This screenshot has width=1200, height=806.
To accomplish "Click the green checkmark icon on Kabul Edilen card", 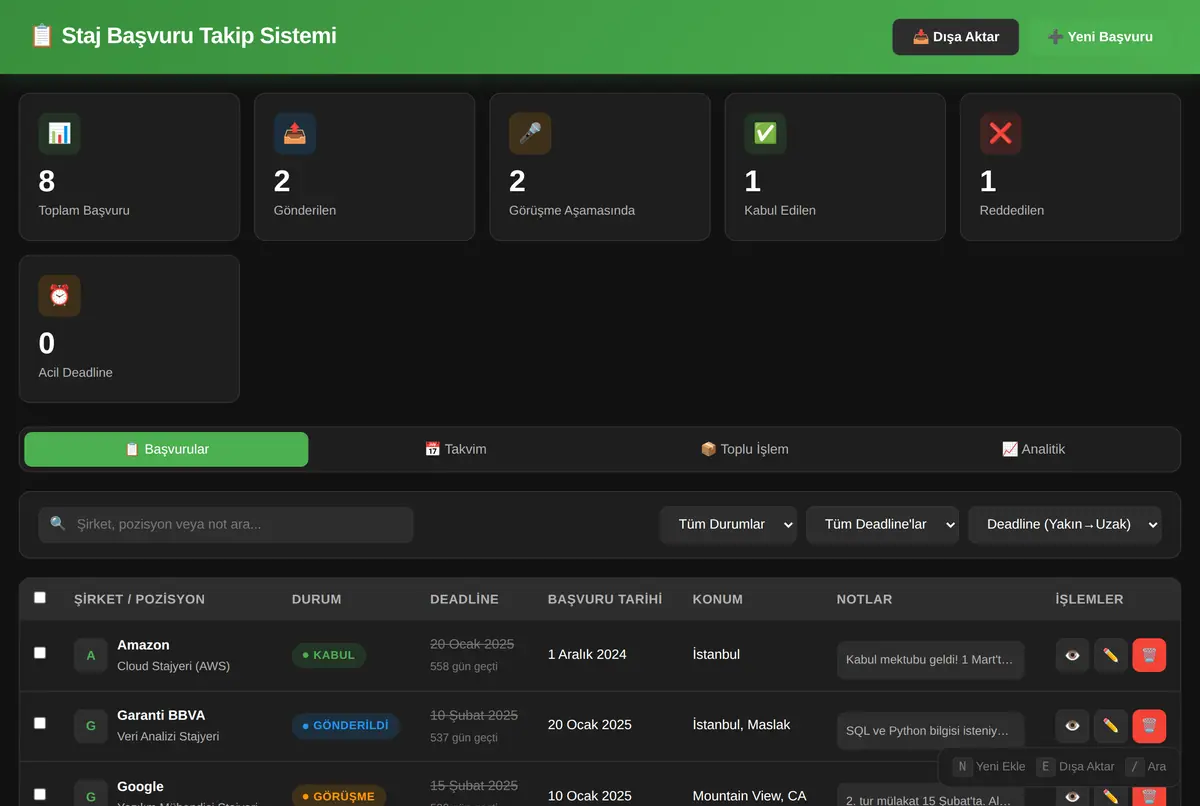I will [765, 134].
